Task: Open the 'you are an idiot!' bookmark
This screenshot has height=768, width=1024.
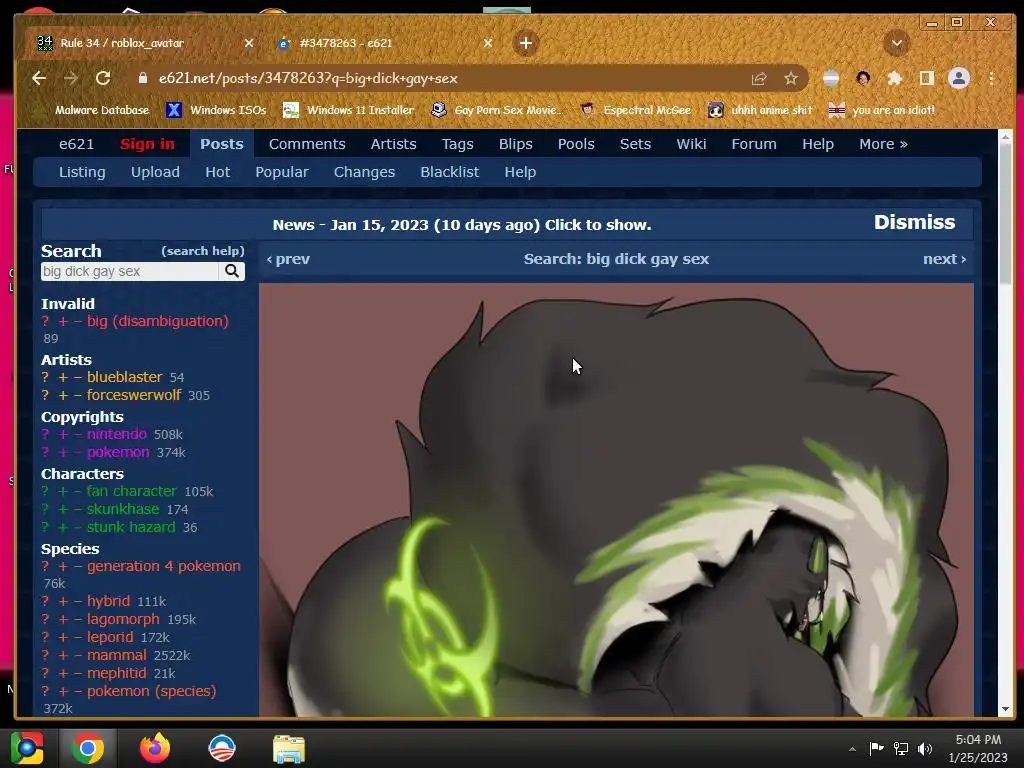Action: [x=880, y=110]
